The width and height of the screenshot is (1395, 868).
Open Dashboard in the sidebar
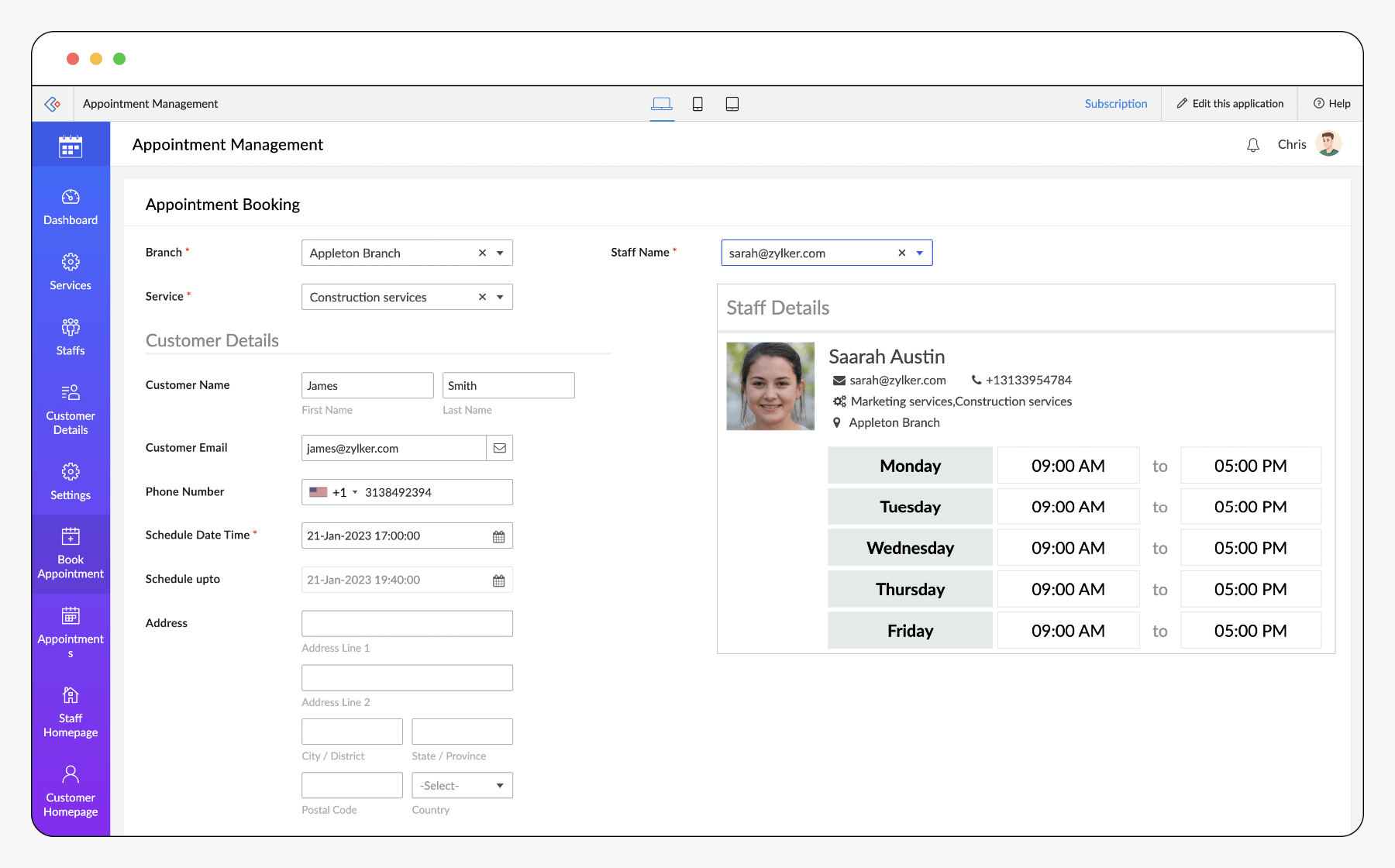(71, 207)
